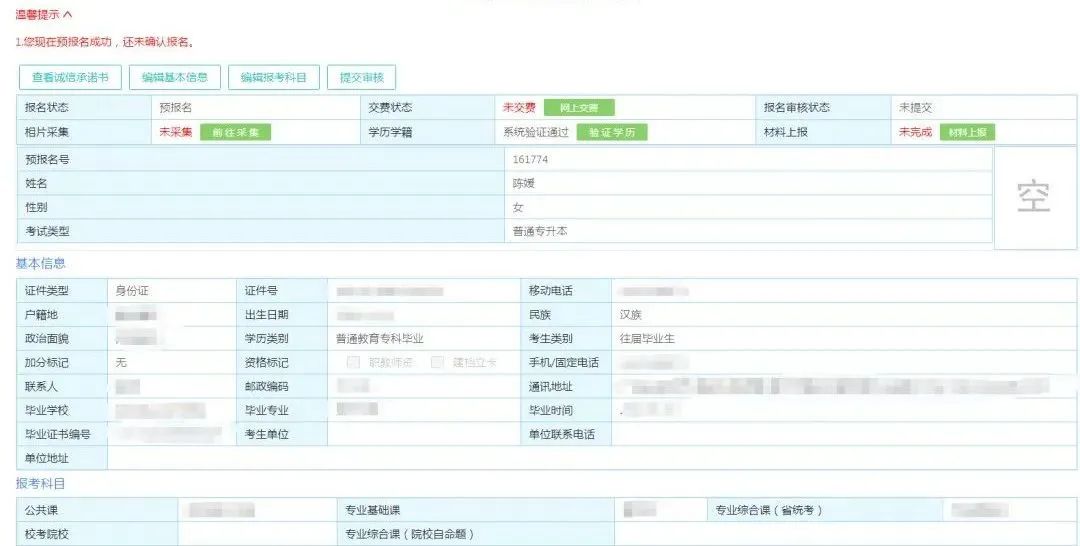This screenshot has width=1080, height=546.
Task: Click the 编辑基本信息 button
Action: tap(175, 77)
